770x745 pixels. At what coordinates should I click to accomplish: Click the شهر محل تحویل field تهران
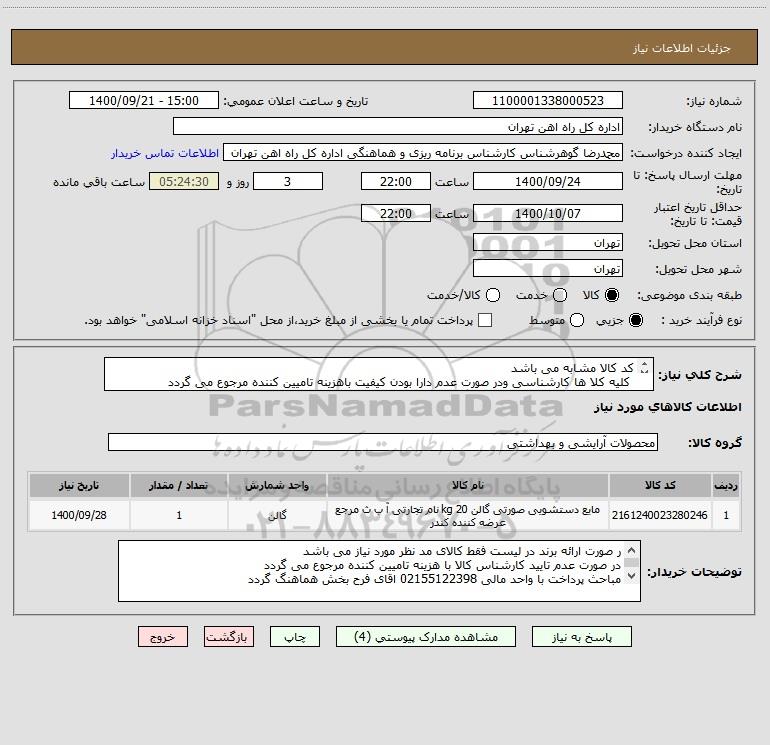pos(548,269)
